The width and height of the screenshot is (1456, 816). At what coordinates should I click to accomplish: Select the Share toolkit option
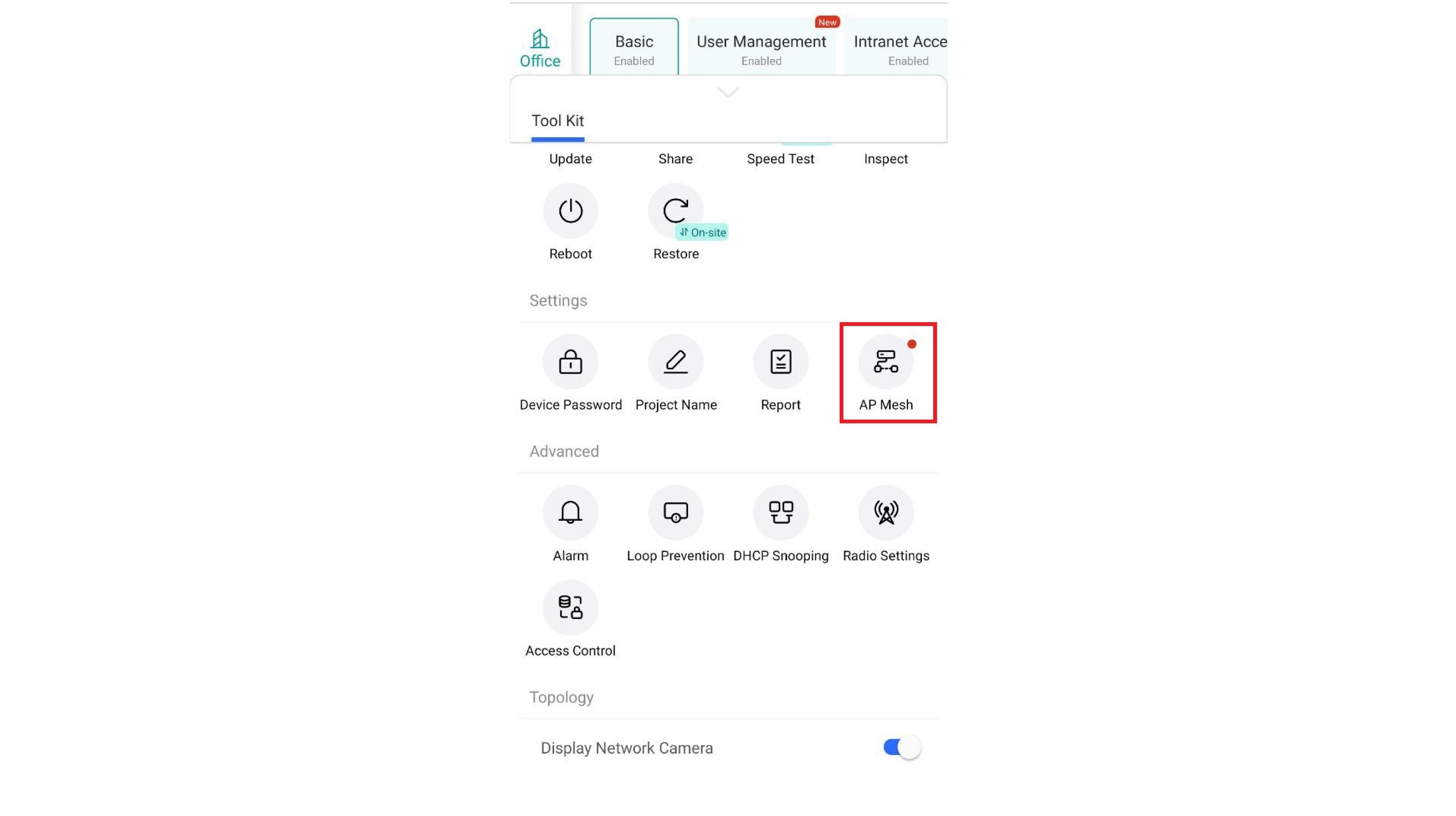(x=675, y=158)
